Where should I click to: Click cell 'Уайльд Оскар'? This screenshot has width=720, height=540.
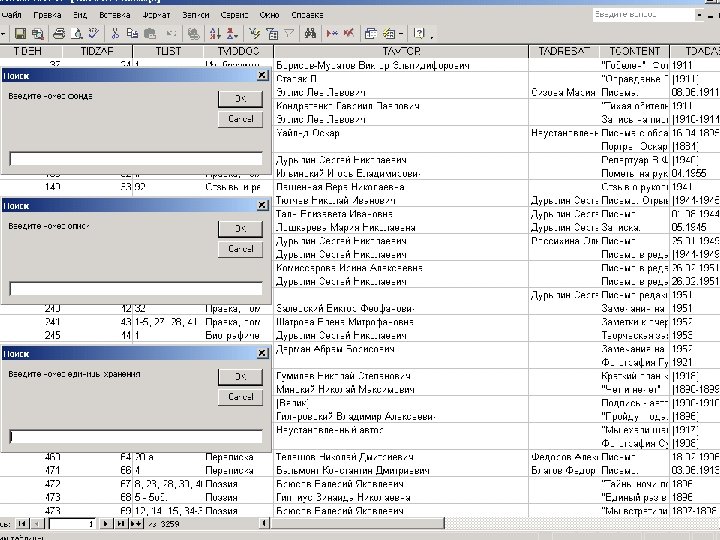click(401, 133)
